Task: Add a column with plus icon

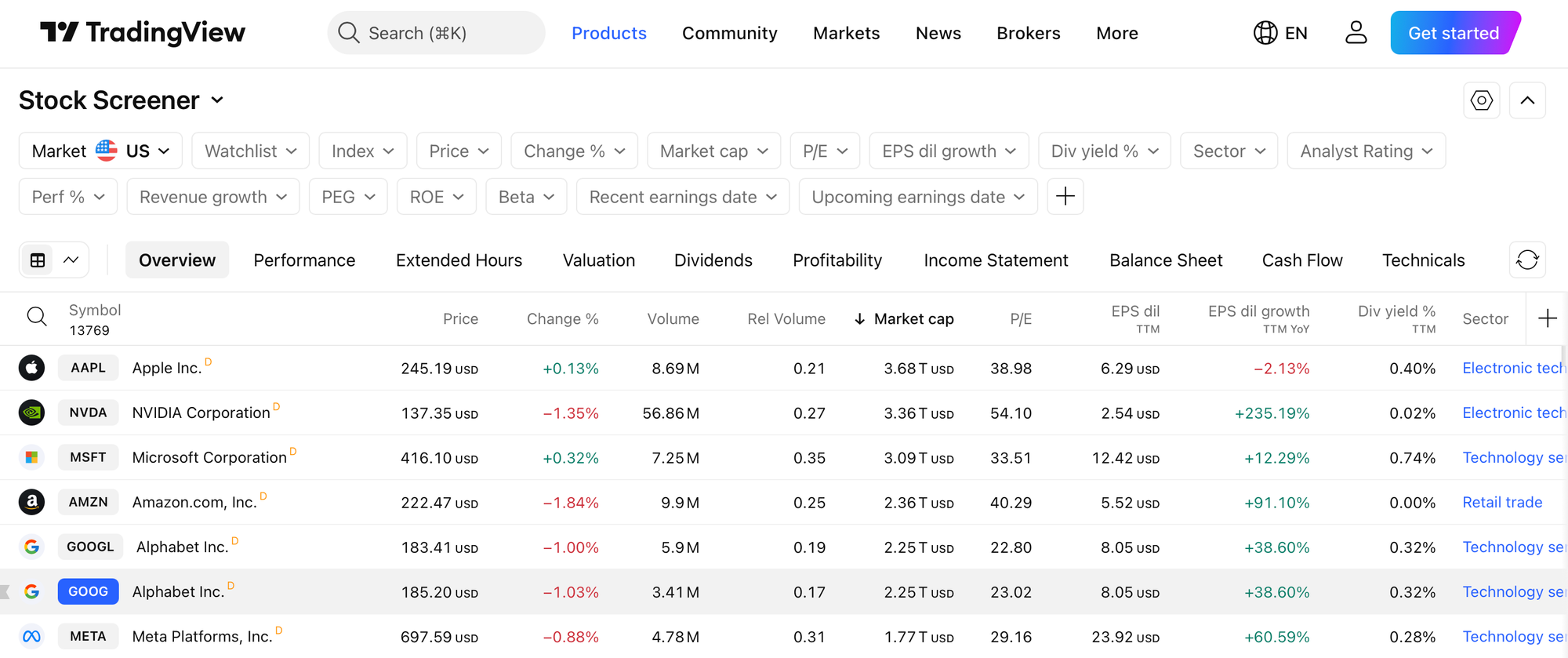Action: coord(1547,318)
